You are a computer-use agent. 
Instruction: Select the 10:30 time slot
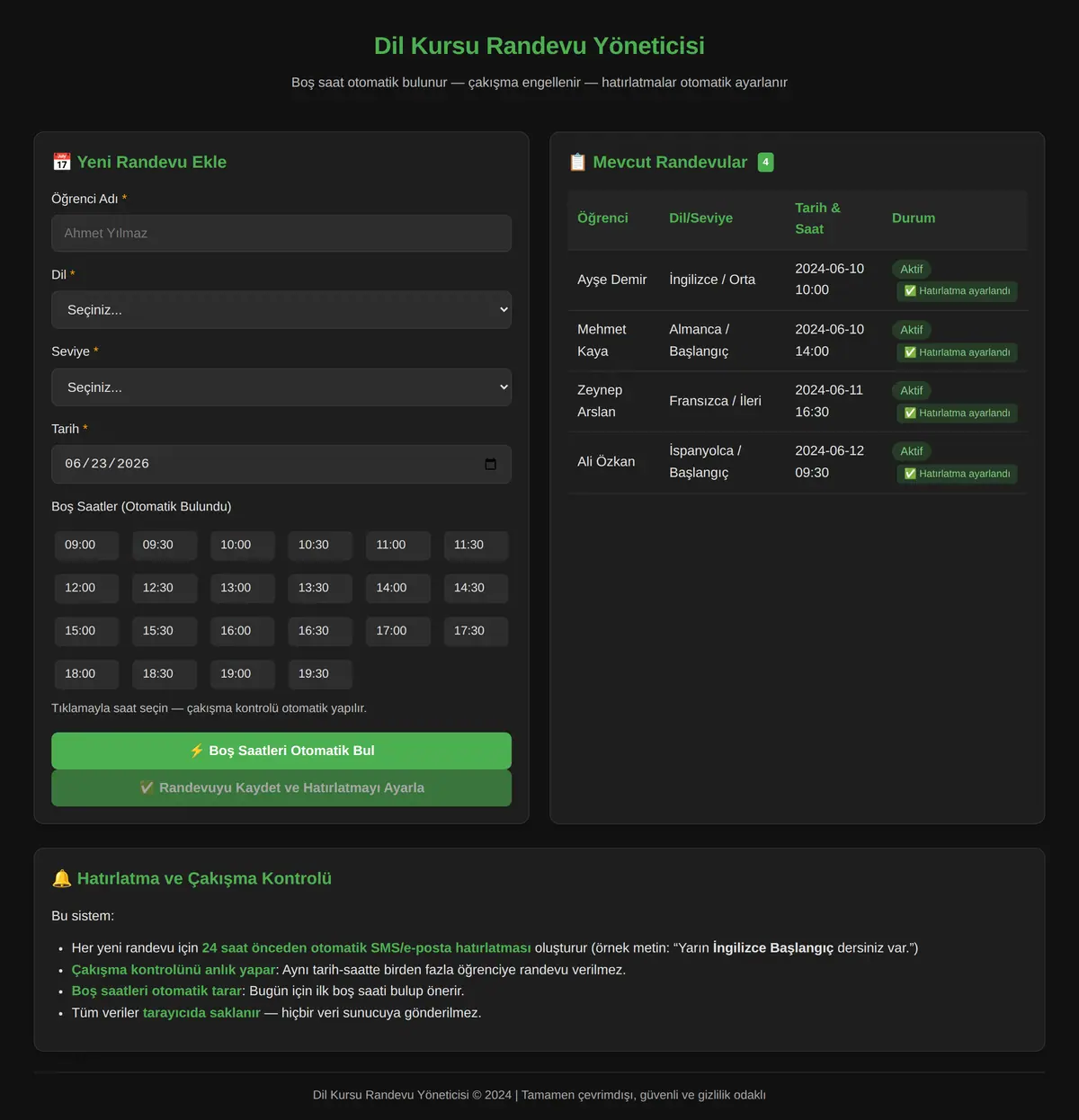click(320, 545)
